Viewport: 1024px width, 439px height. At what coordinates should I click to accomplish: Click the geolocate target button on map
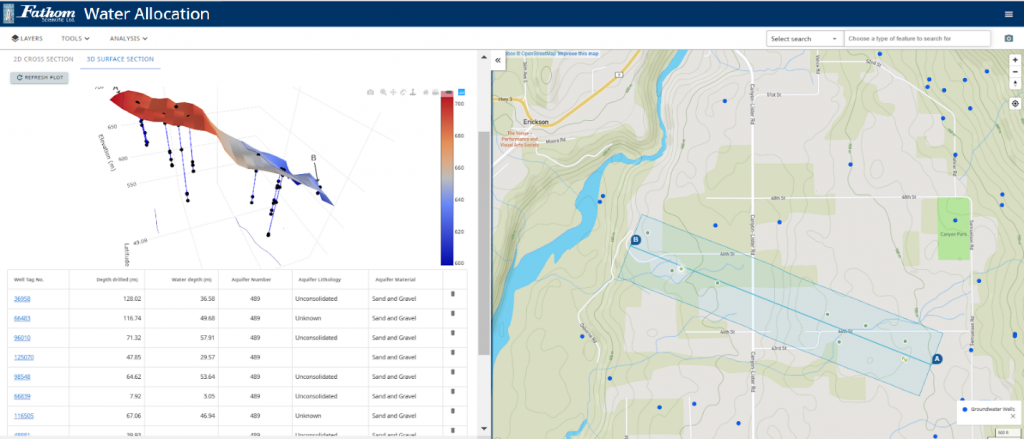1015,103
